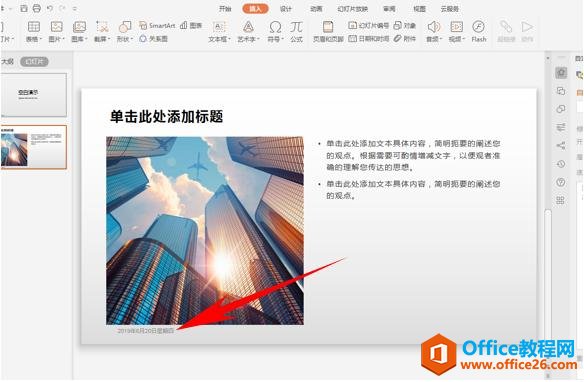Switch to the 设计 design tab
The height and width of the screenshot is (382, 584).
click(x=286, y=9)
